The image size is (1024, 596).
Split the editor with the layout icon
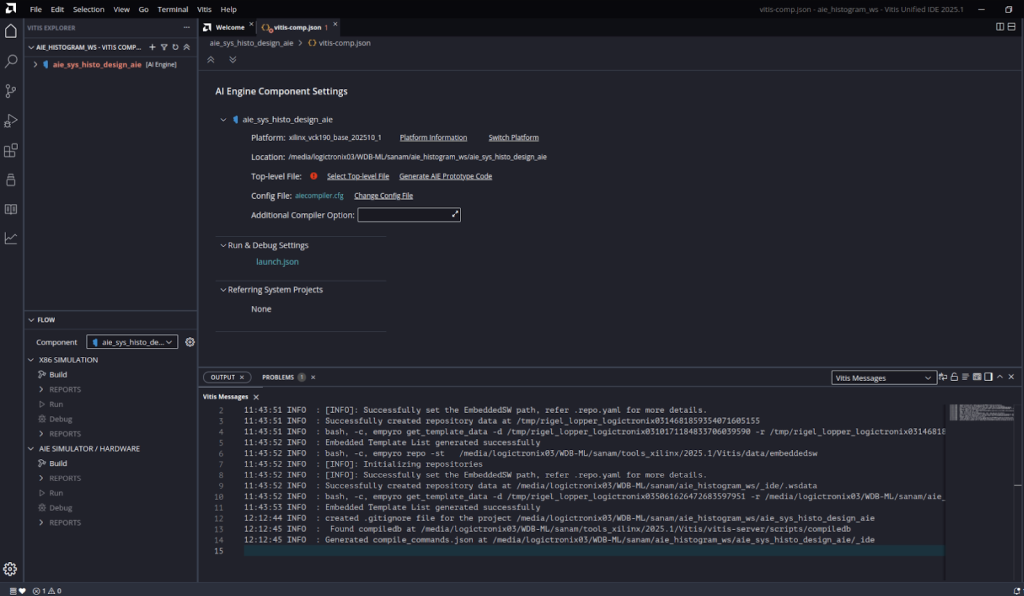click(x=1000, y=27)
